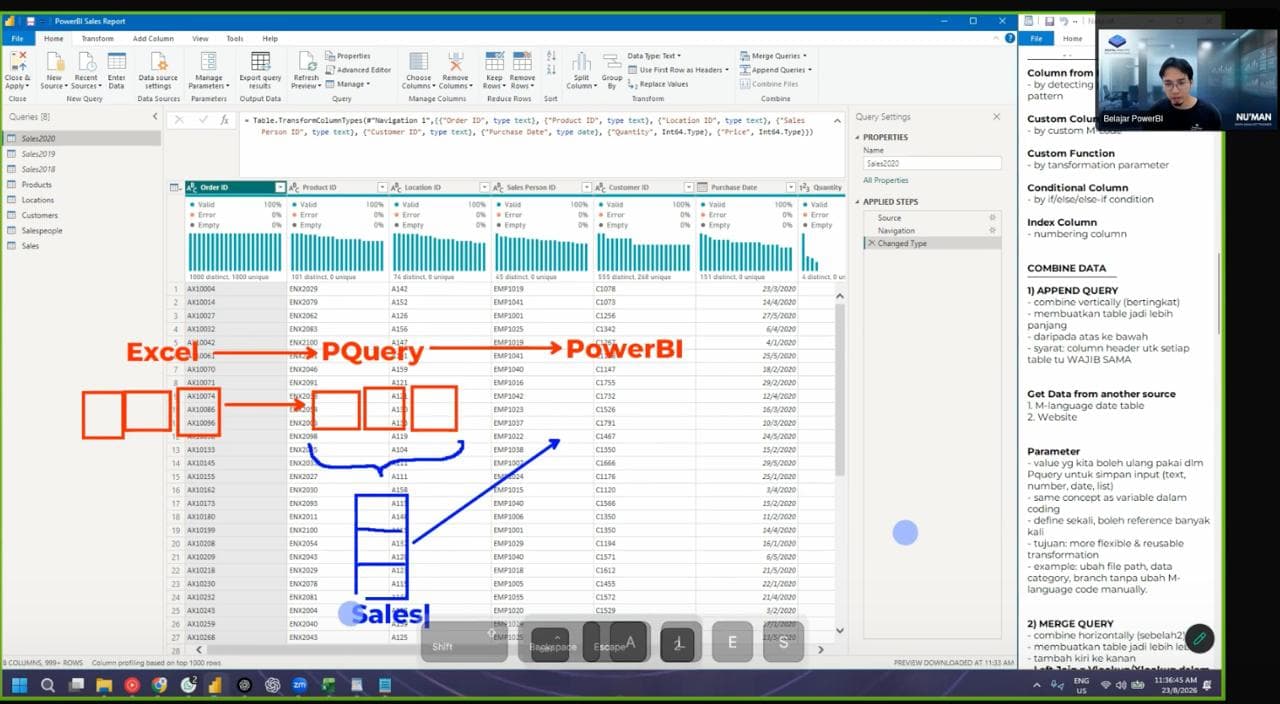1280x704 pixels.
Task: Open the Windows Start menu
Action: (x=18, y=685)
